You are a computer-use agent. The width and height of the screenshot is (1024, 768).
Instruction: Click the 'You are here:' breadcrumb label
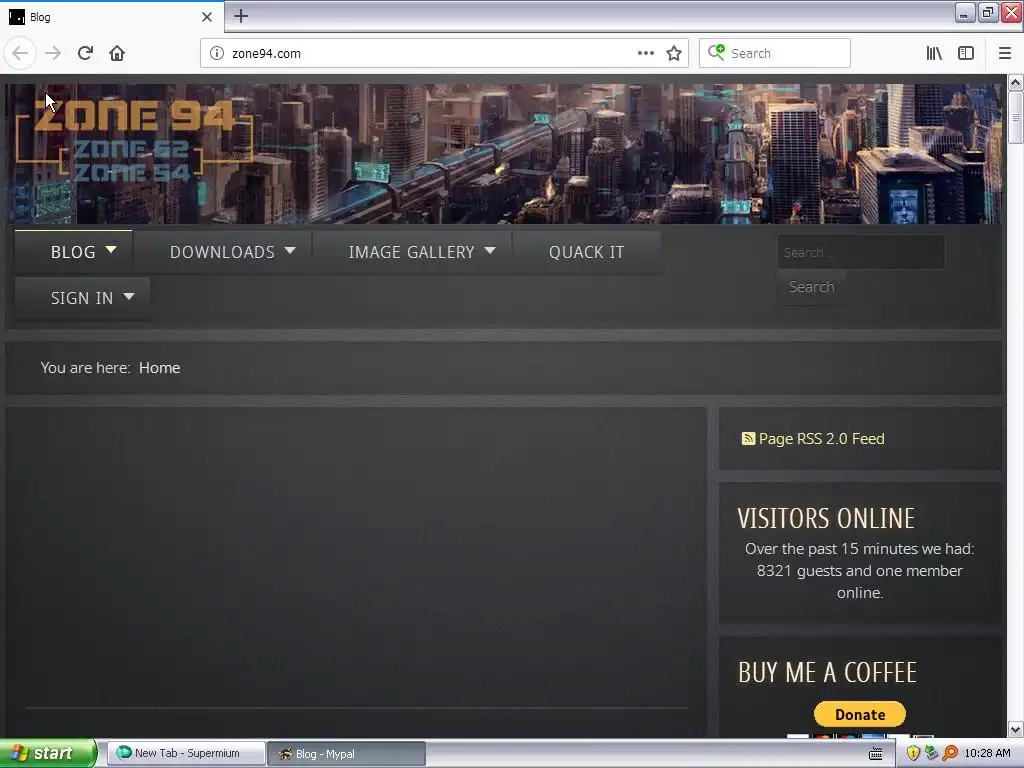(x=86, y=368)
